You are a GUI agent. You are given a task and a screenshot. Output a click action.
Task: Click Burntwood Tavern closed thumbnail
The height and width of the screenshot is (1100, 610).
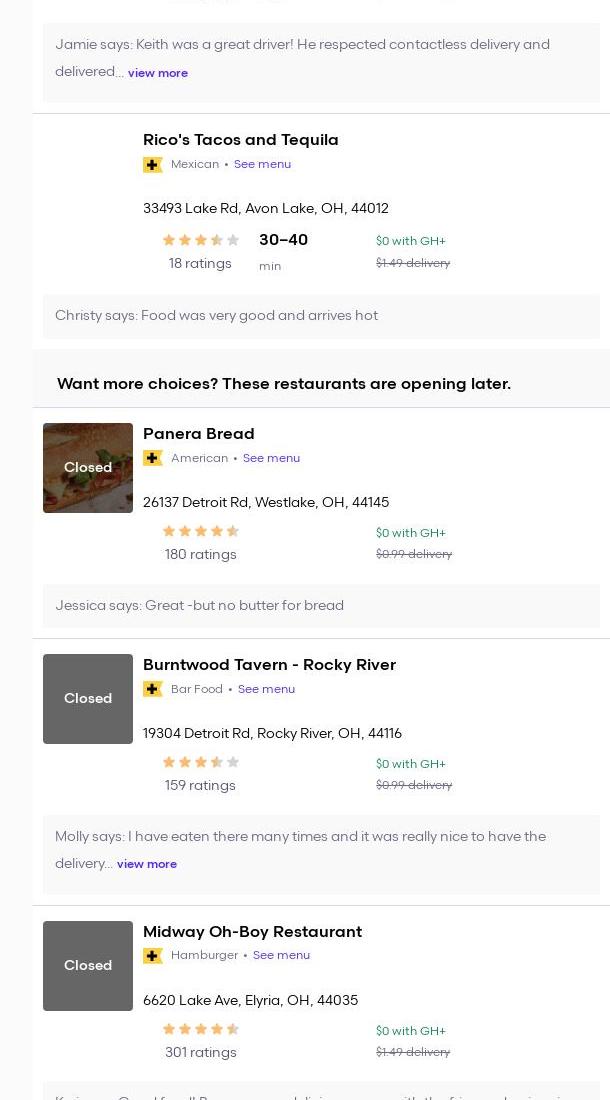point(88,699)
